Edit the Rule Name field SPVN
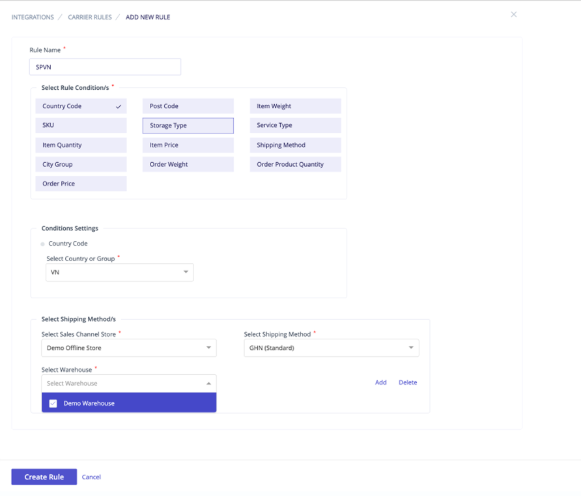This screenshot has height=497, width=581. pyautogui.click(x=105, y=67)
